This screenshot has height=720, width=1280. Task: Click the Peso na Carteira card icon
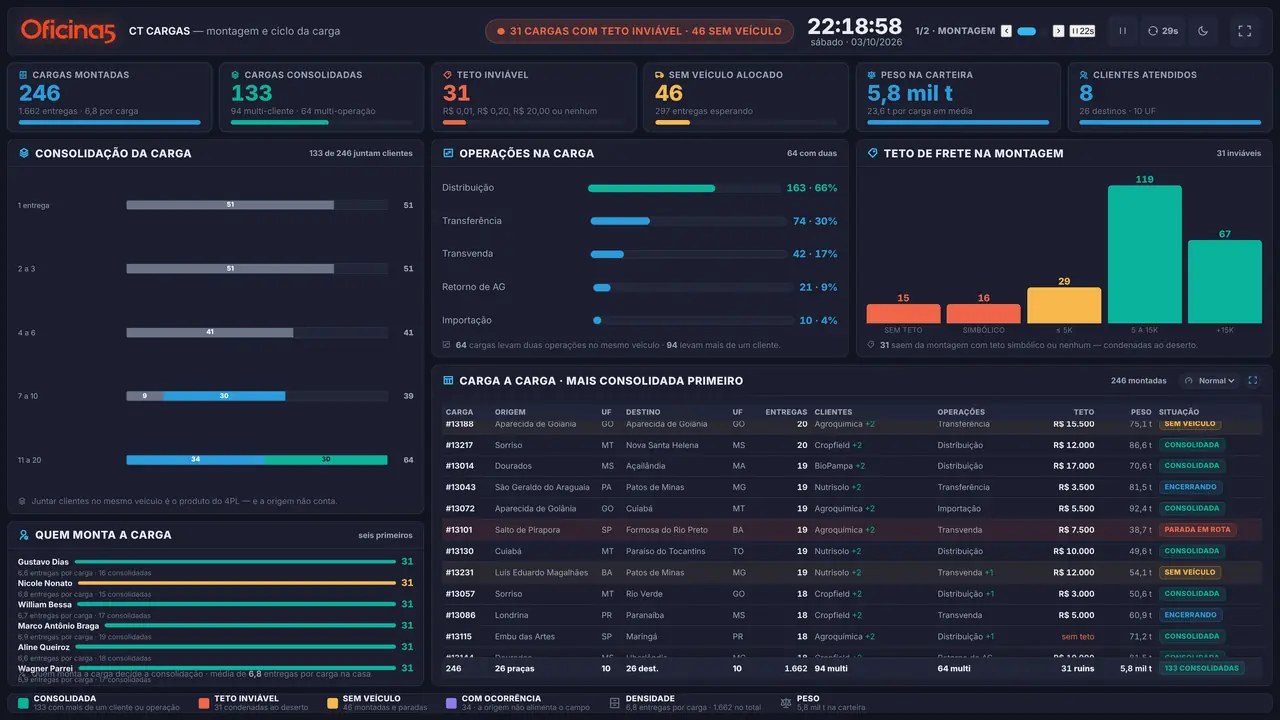point(872,75)
